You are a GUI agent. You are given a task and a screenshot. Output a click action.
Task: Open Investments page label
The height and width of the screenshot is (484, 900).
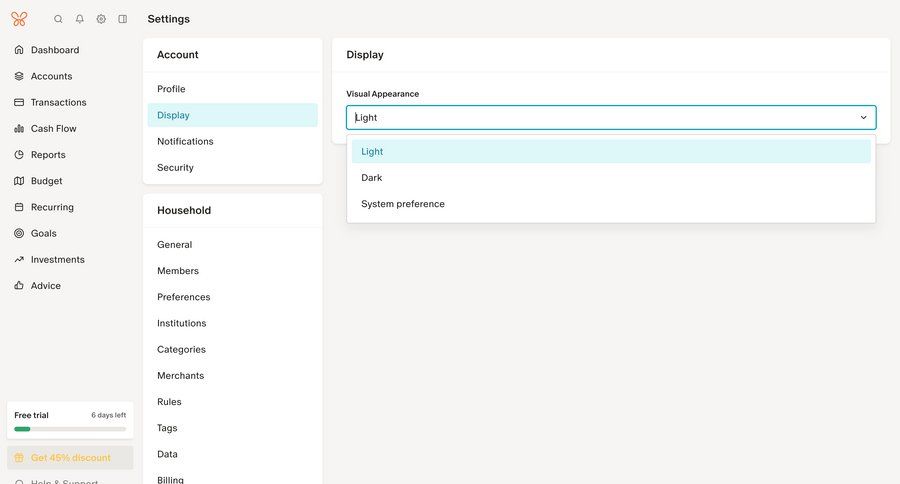tap(57, 260)
